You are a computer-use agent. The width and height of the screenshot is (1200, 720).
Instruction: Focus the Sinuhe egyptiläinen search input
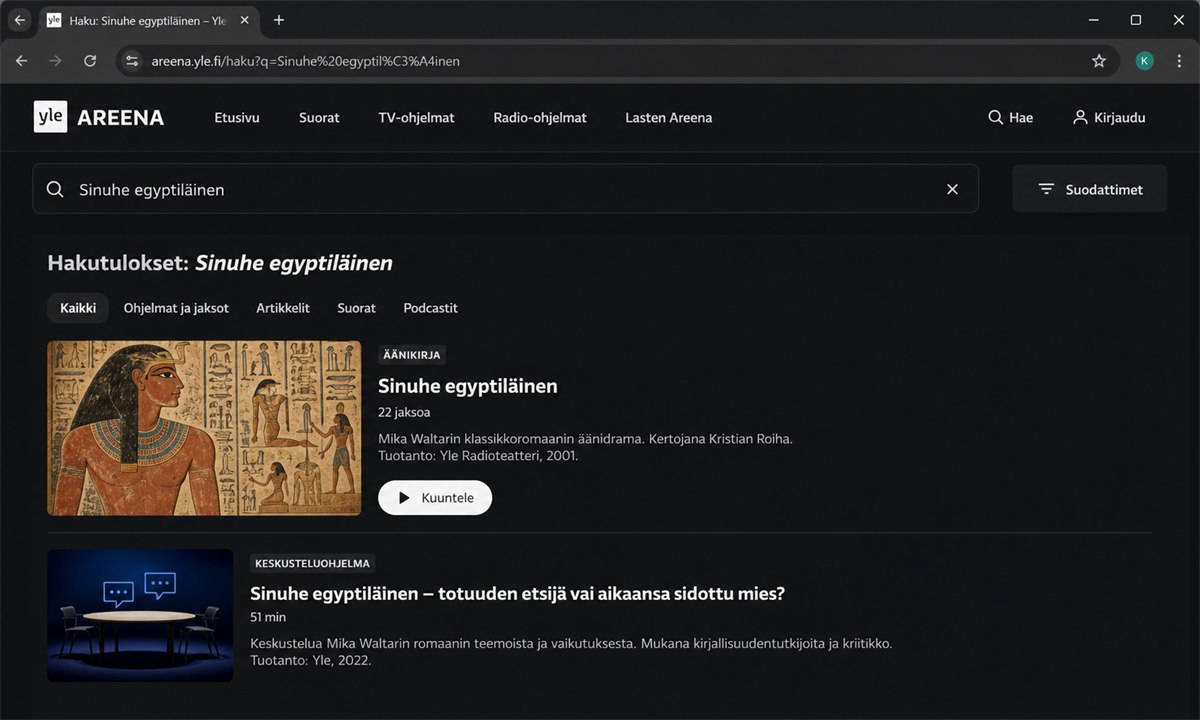505,189
